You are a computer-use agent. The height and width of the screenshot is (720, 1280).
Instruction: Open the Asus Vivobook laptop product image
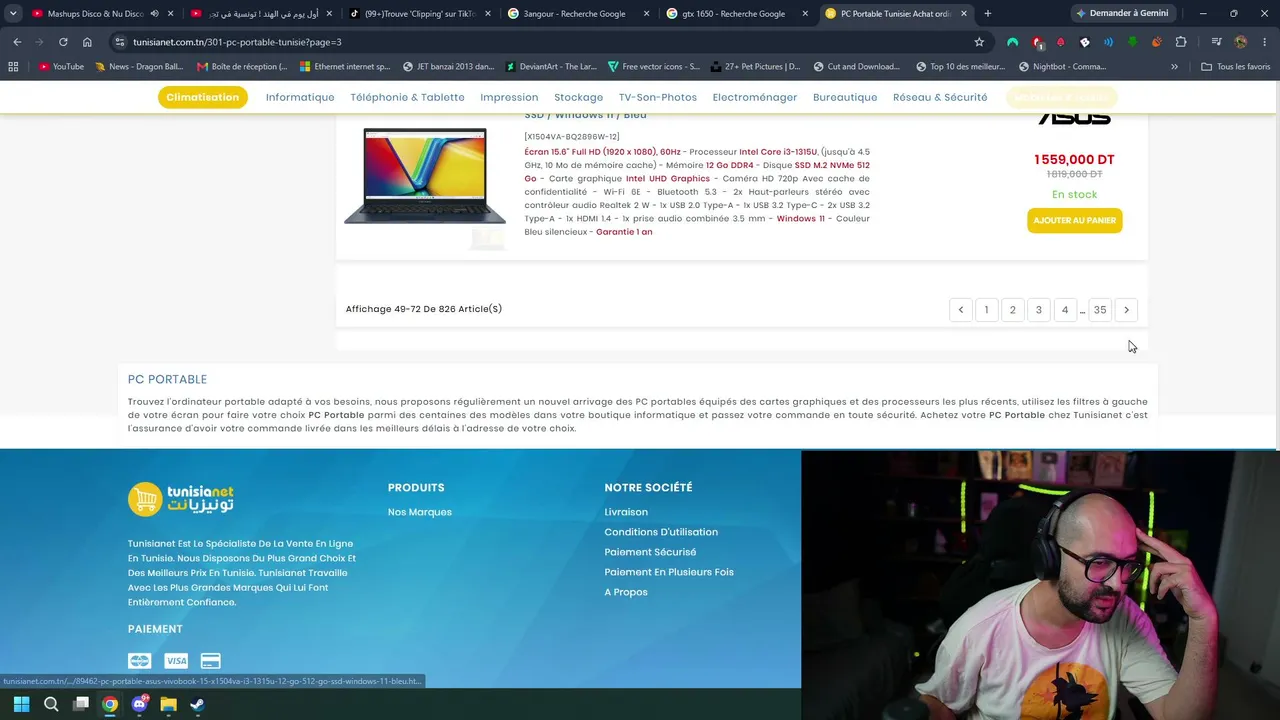425,176
